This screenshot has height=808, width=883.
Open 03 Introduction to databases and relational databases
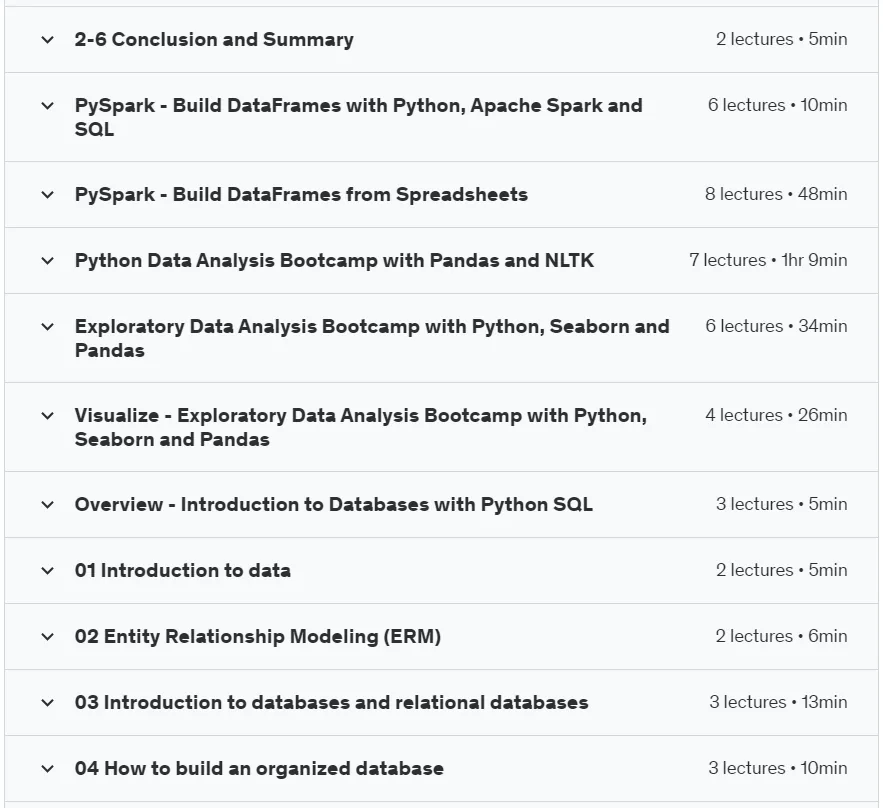click(x=331, y=702)
